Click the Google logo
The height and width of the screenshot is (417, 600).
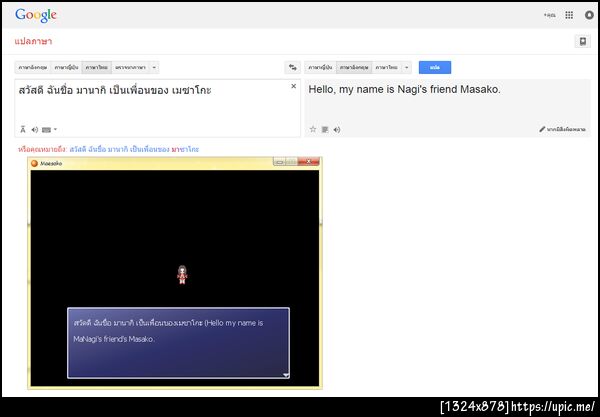[36, 15]
